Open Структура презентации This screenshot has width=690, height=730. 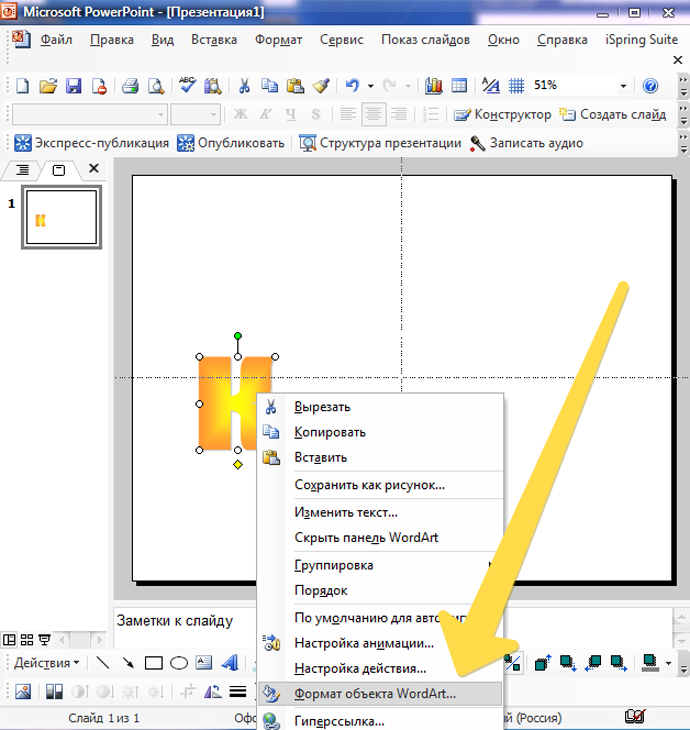point(379,143)
